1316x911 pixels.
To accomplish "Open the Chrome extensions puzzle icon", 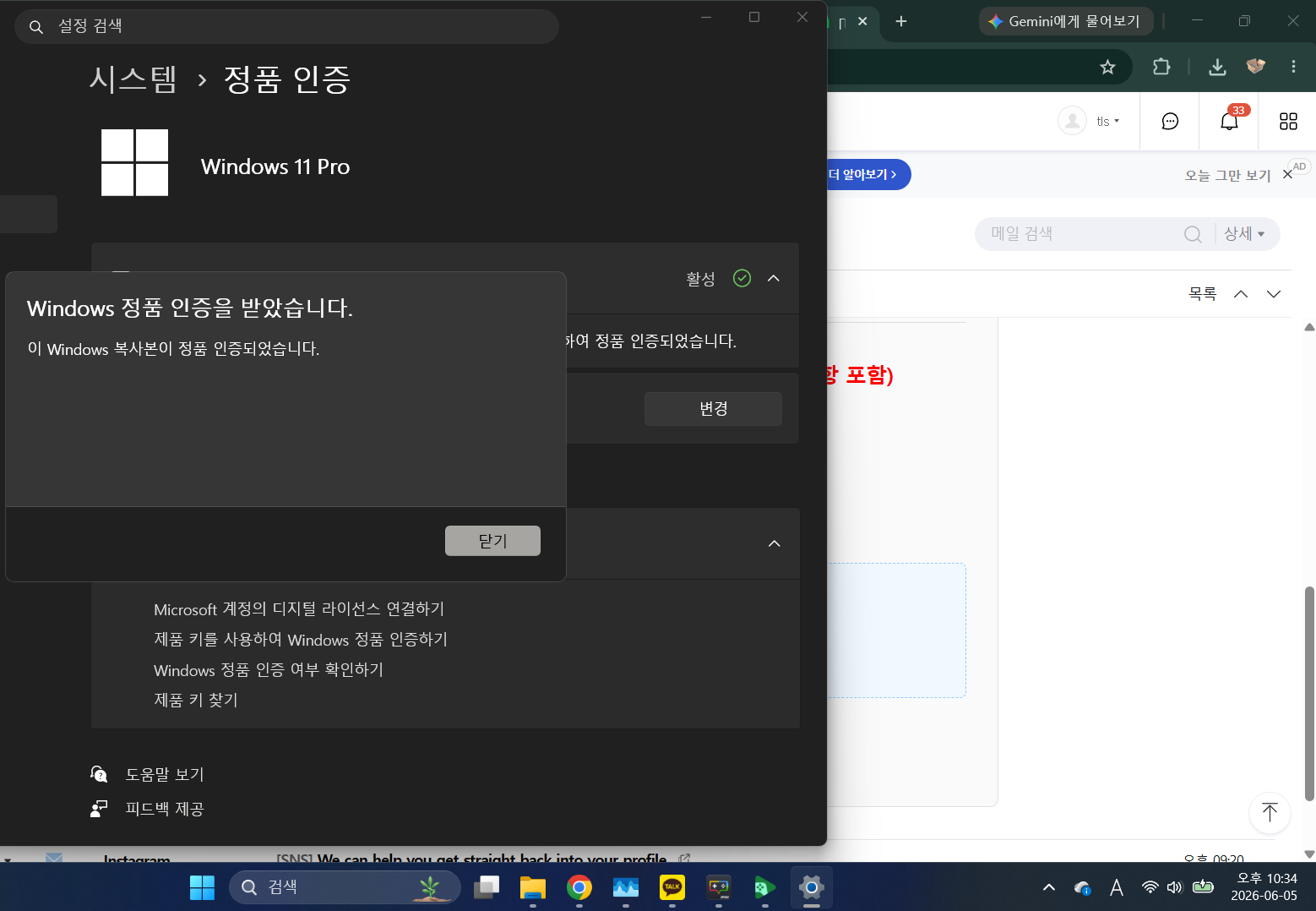I will point(1161,67).
